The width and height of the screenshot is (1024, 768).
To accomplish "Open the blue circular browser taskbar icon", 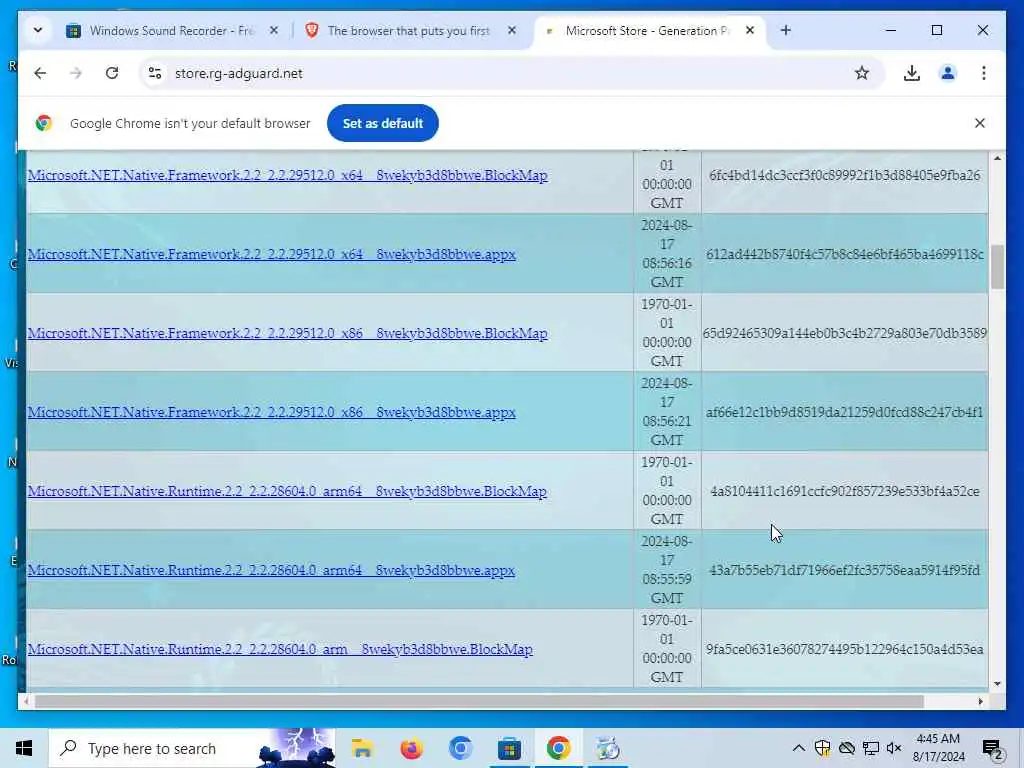I will tap(460, 748).
